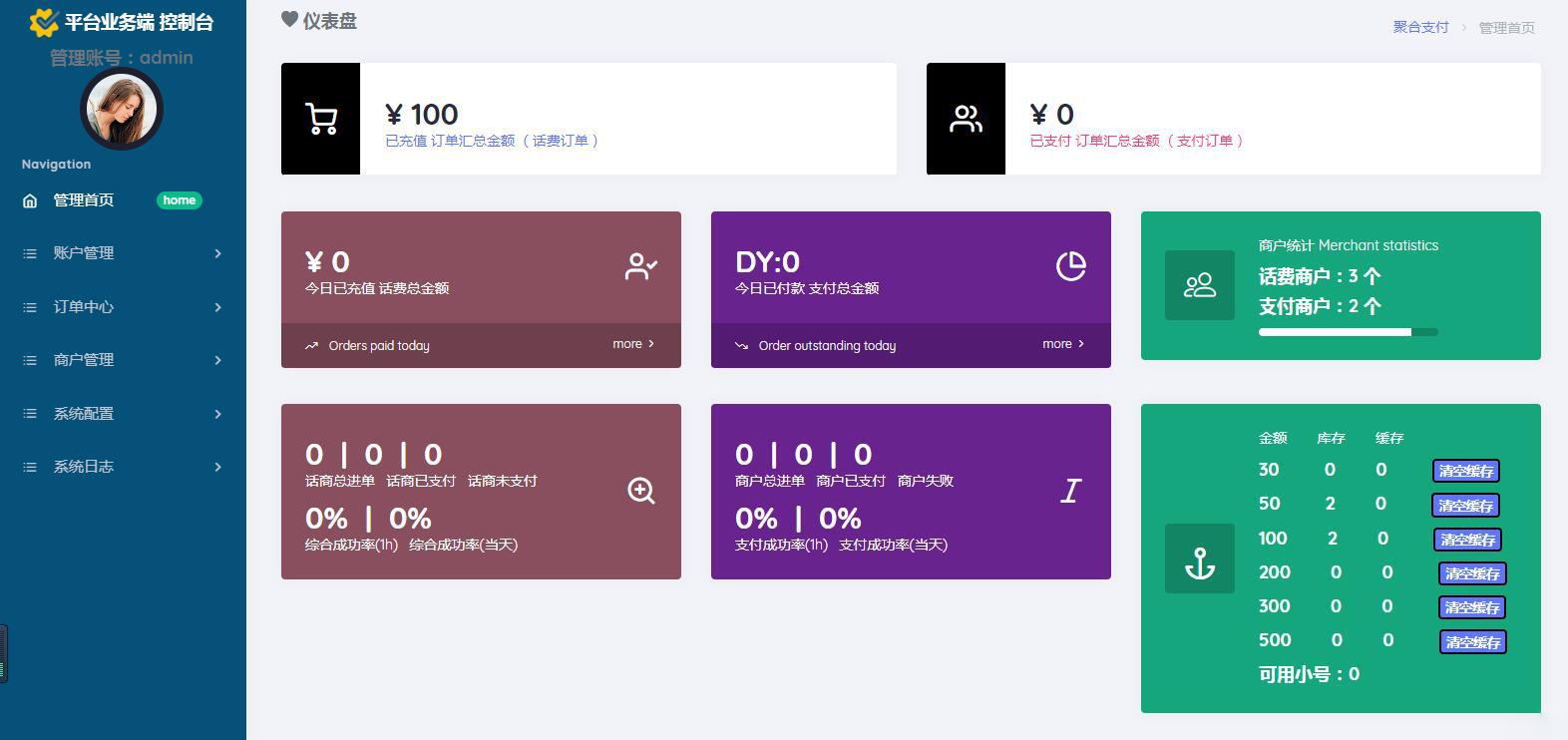Click the 支付成功率(当天) label
The width and height of the screenshot is (1568, 740).
click(894, 545)
